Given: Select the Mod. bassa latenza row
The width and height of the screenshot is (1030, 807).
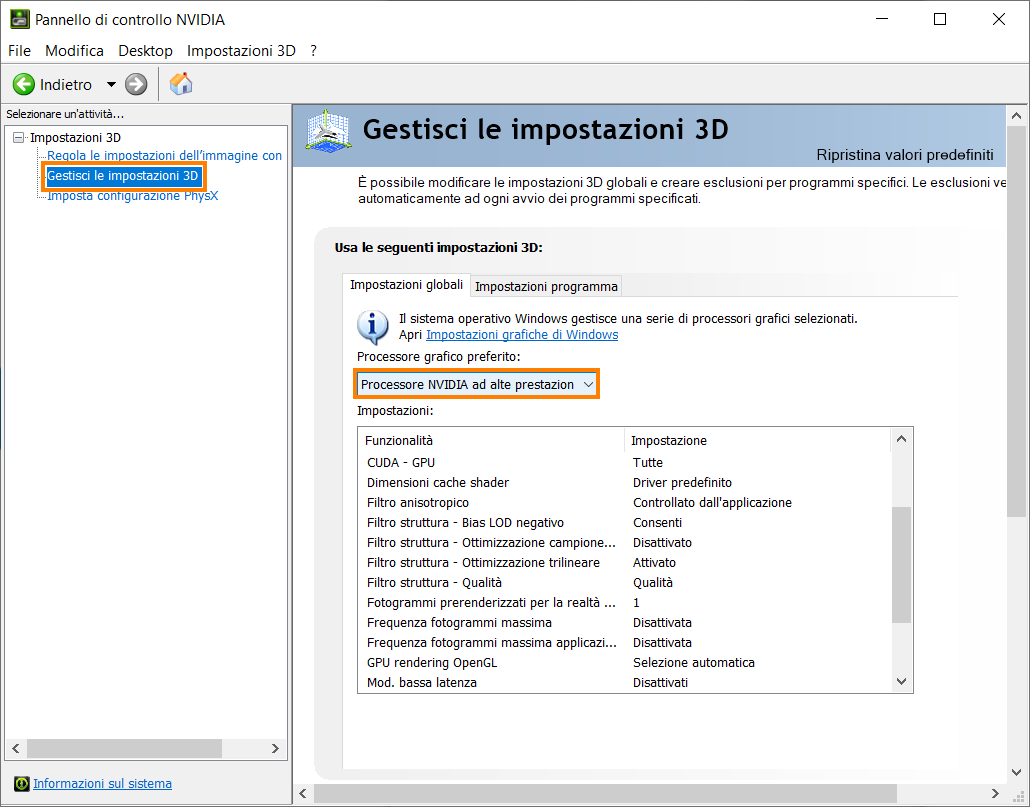Looking at the screenshot, I should [x=422, y=682].
